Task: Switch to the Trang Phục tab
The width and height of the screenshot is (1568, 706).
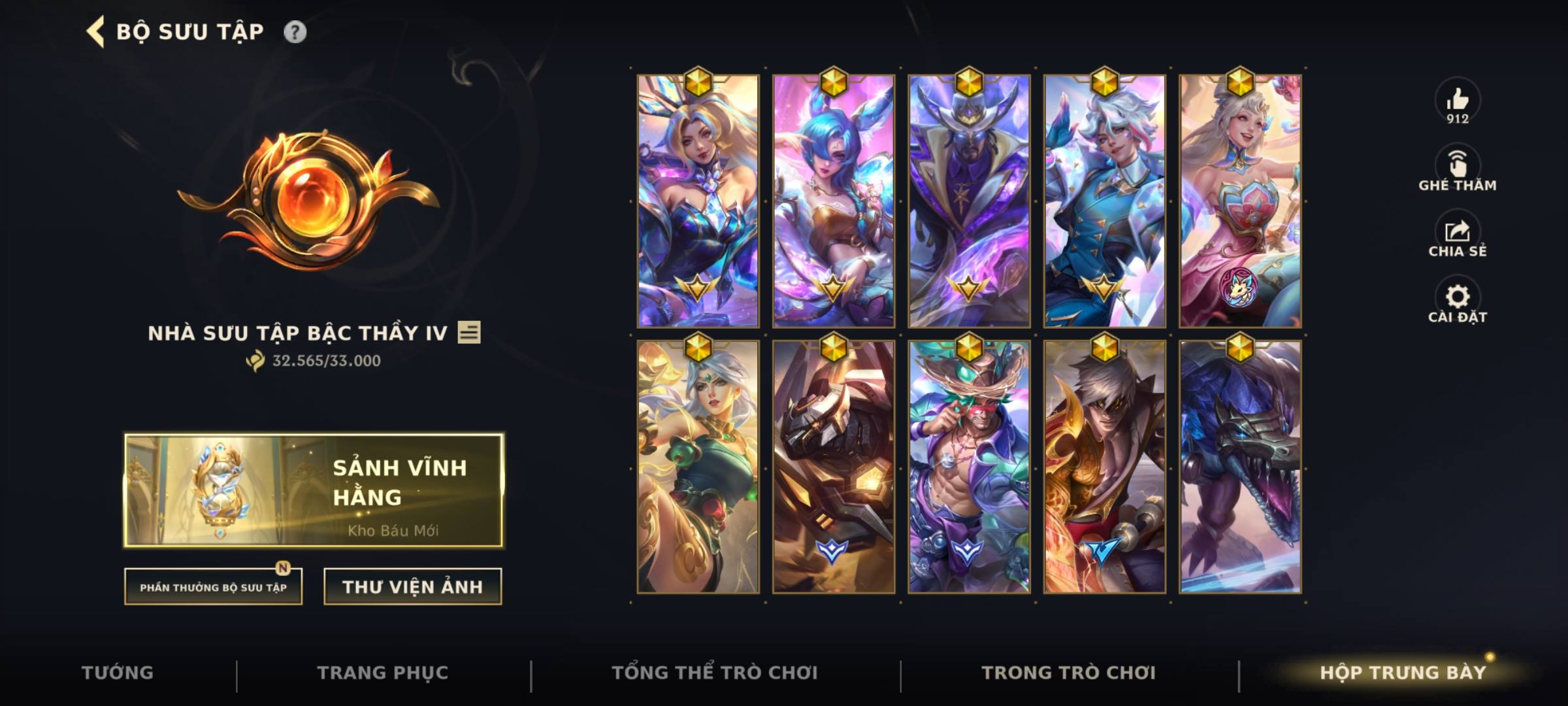Action: [x=383, y=673]
